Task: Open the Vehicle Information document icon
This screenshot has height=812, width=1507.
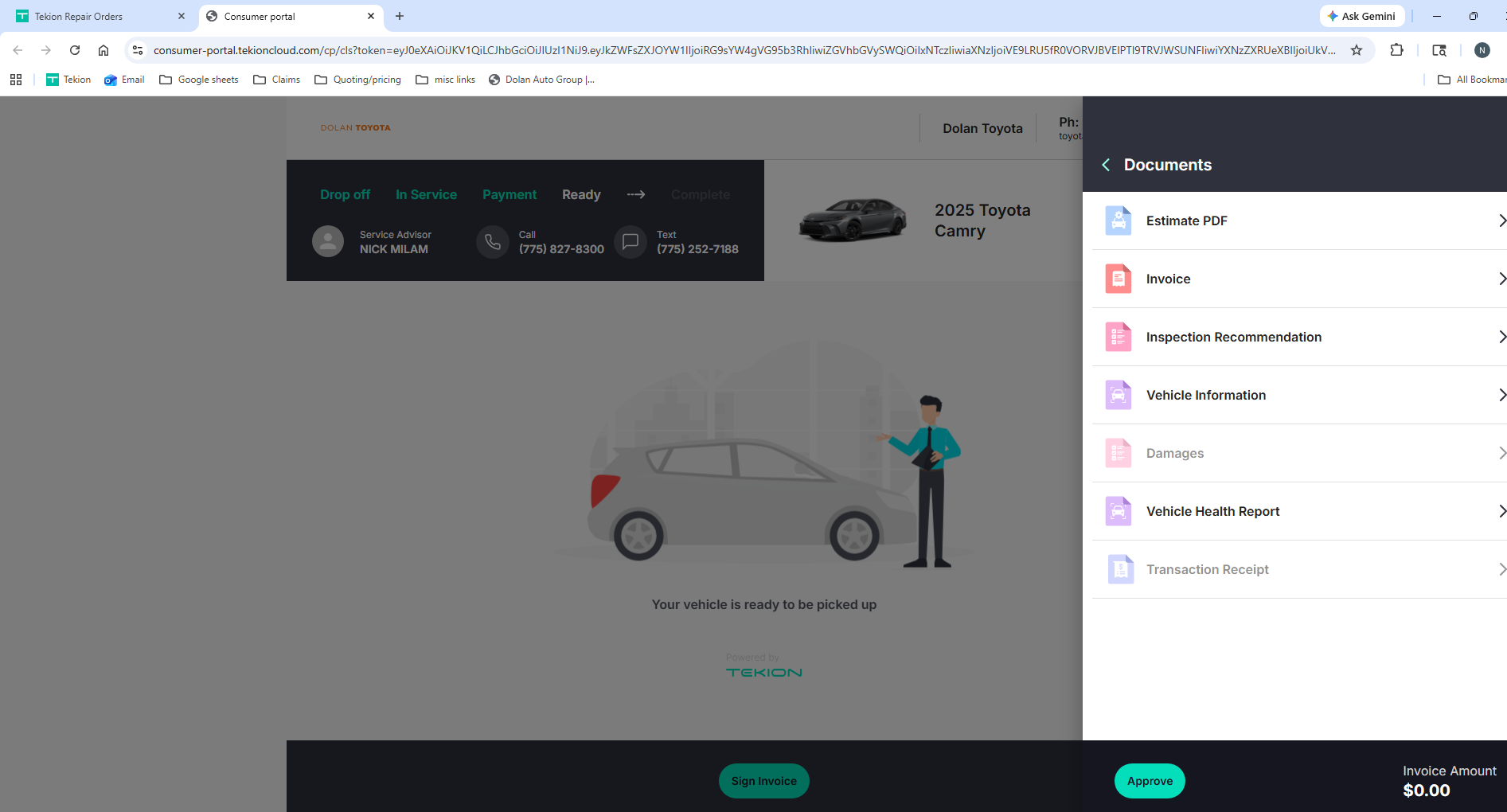Action: pyautogui.click(x=1119, y=395)
